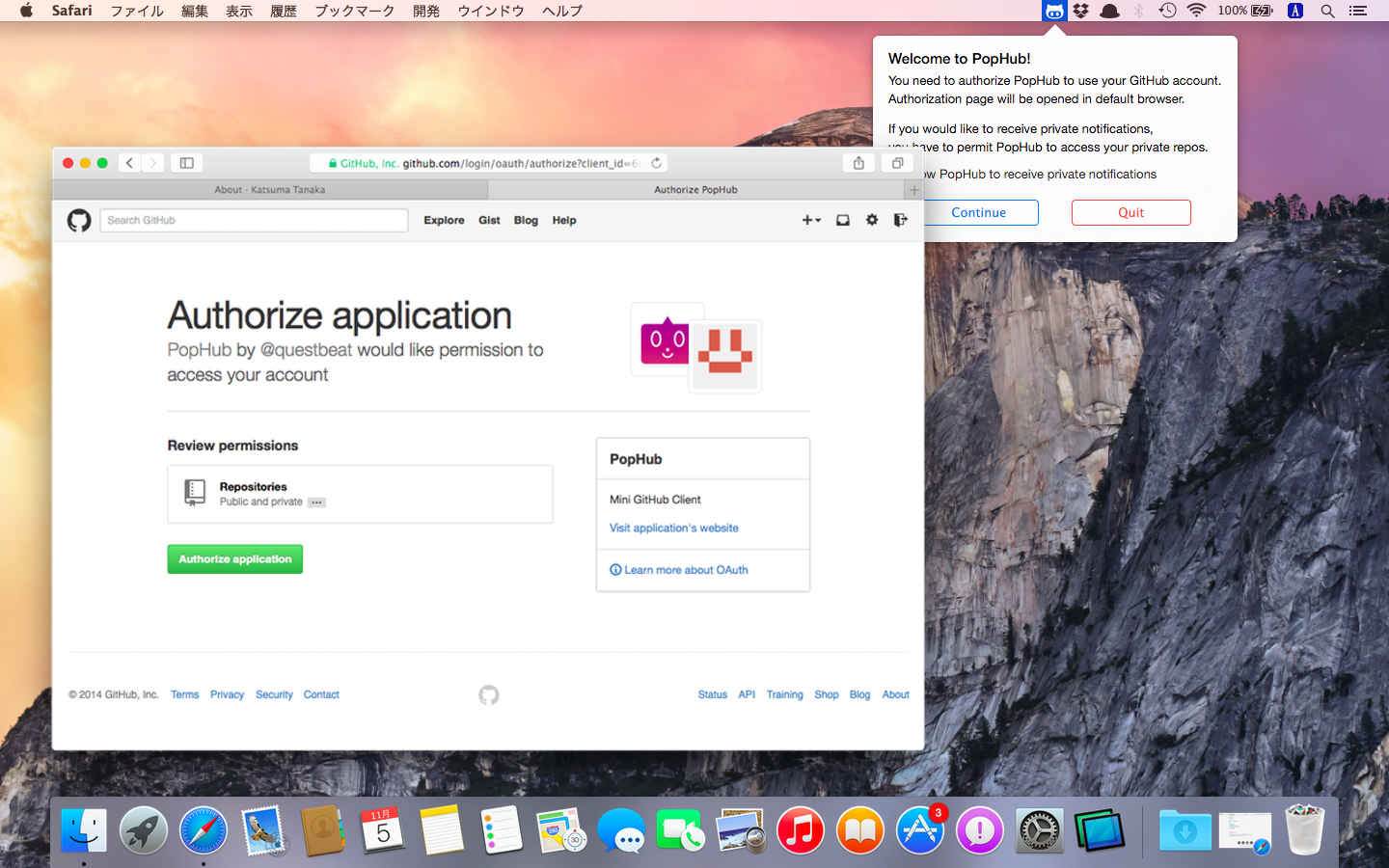Open Messages from the Dock
The image size is (1389, 868).
coord(621,830)
